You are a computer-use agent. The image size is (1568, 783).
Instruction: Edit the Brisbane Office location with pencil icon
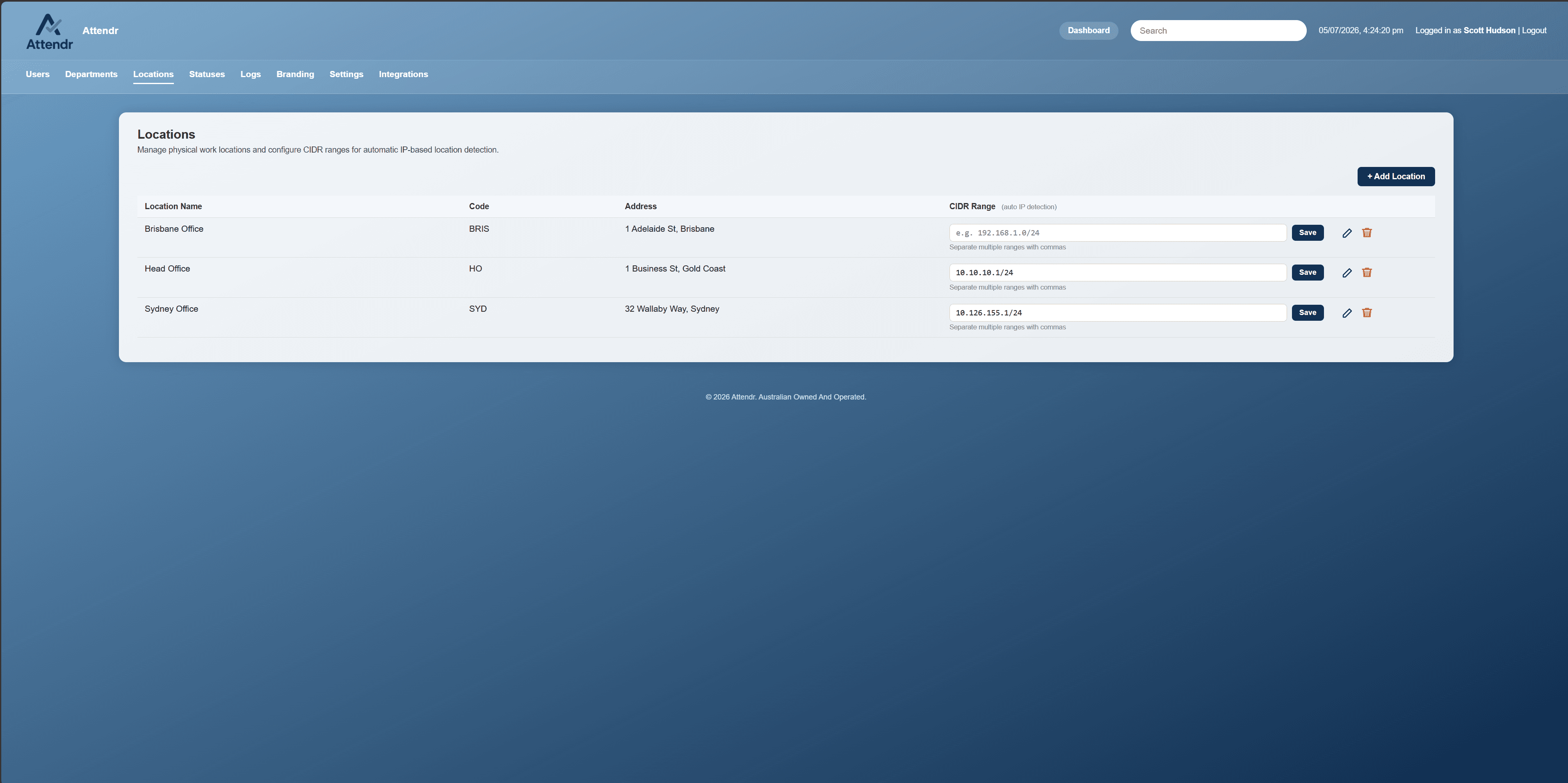click(x=1347, y=233)
